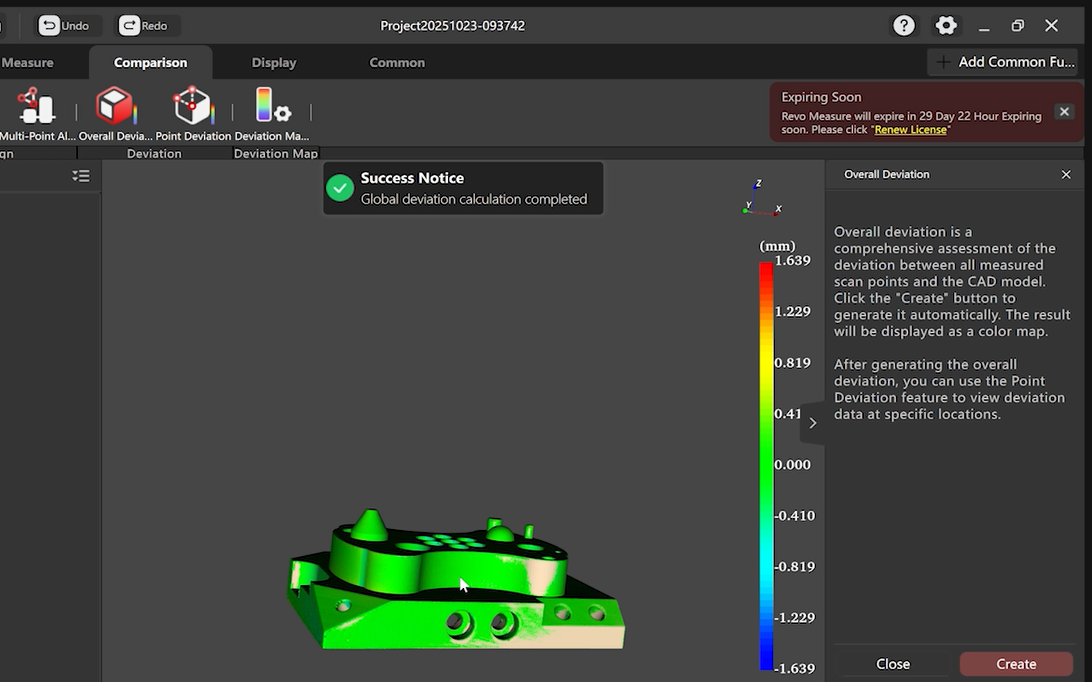Viewport: 1092px width, 682px height.
Task: Open the Common tab
Action: (397, 62)
